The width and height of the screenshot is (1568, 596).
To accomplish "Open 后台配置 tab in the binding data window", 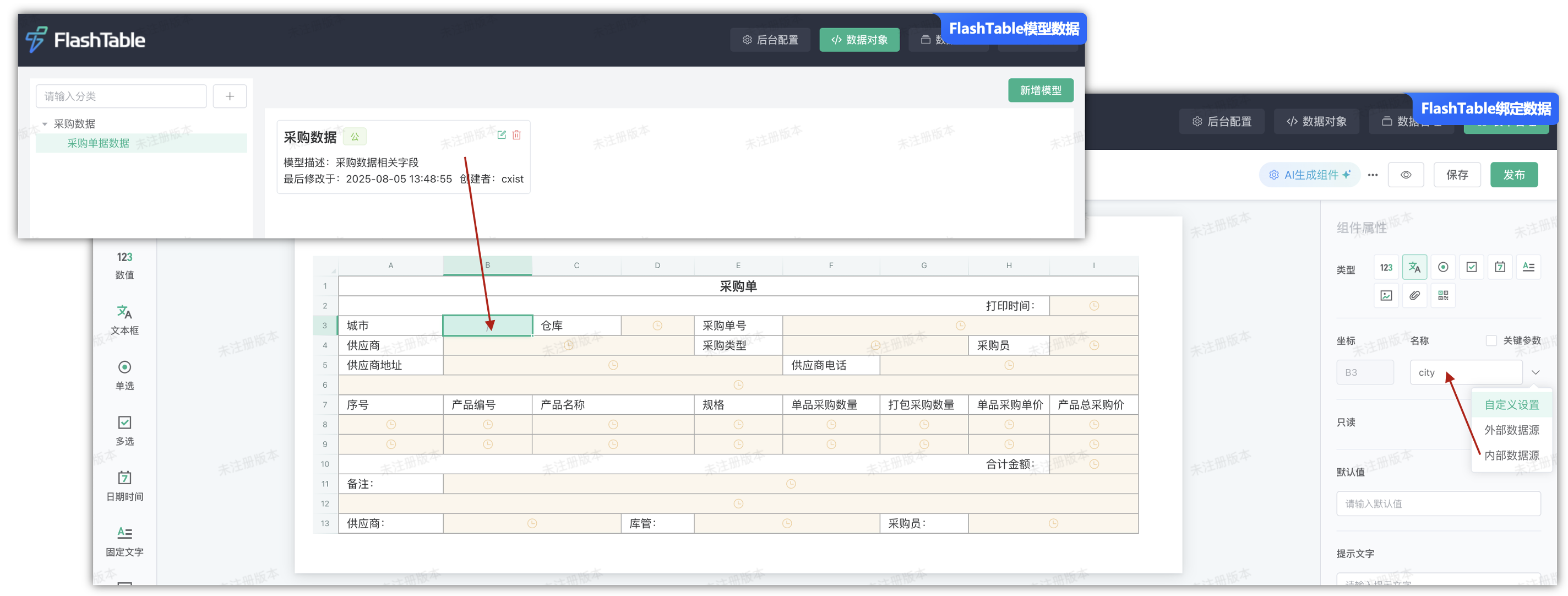I will pos(1222,122).
